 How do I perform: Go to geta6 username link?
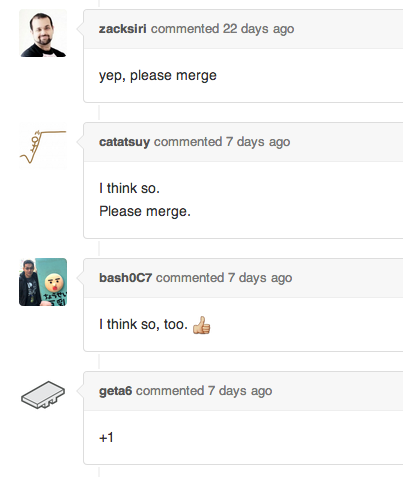(x=115, y=391)
